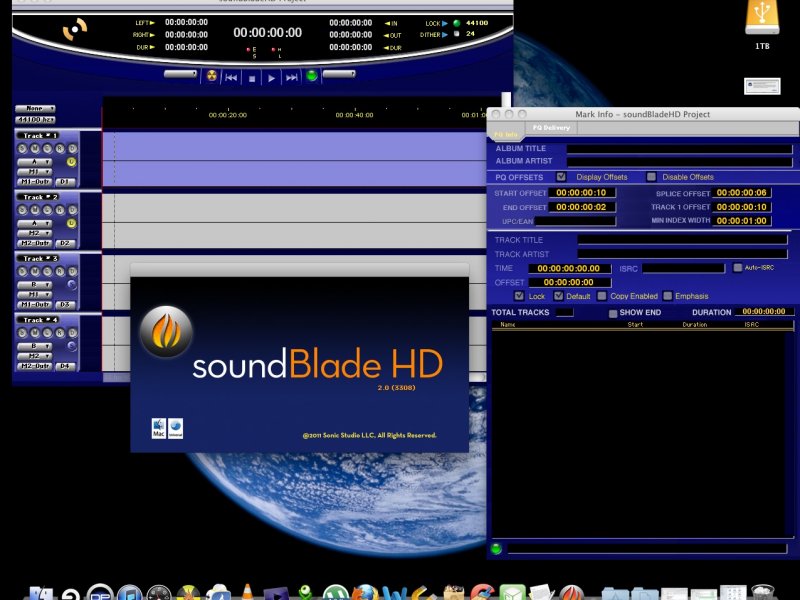Rewind to start with the skip-back button
The height and width of the screenshot is (600, 800).
point(231,78)
